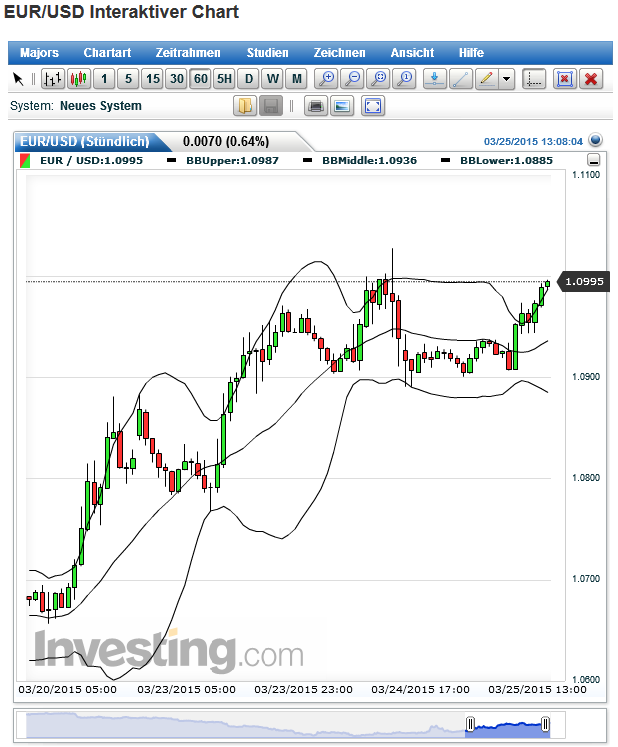Open the Majors menu
The width and height of the screenshot is (618, 747).
click(x=39, y=53)
